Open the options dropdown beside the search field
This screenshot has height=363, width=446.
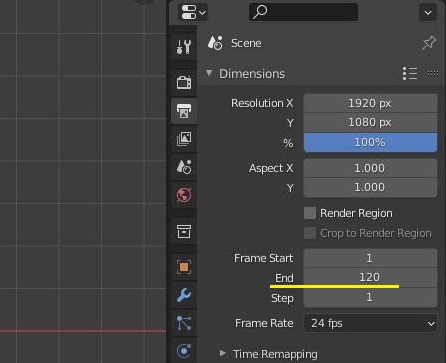click(x=428, y=12)
